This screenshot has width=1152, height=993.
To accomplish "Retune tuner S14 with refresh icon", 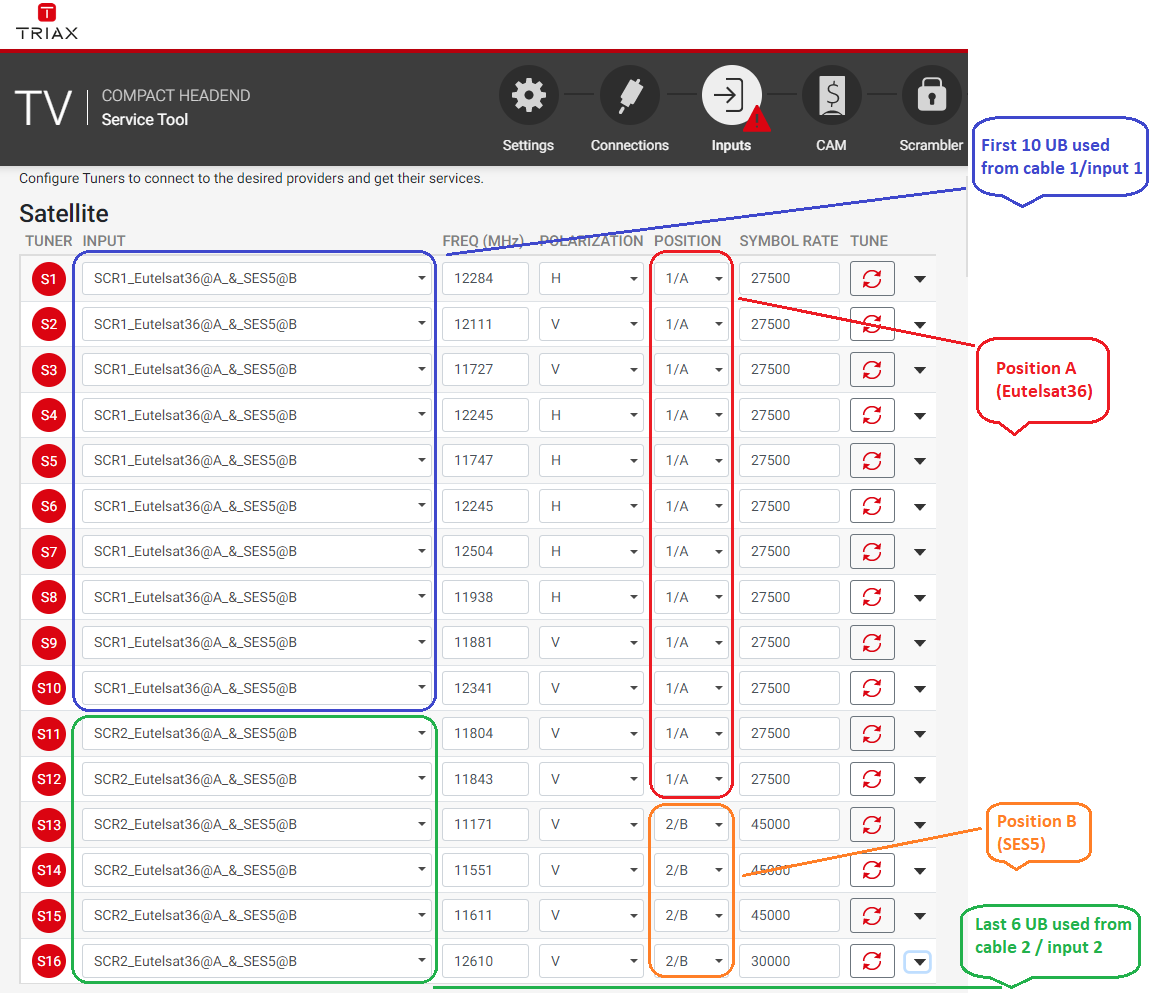I will pos(872,870).
